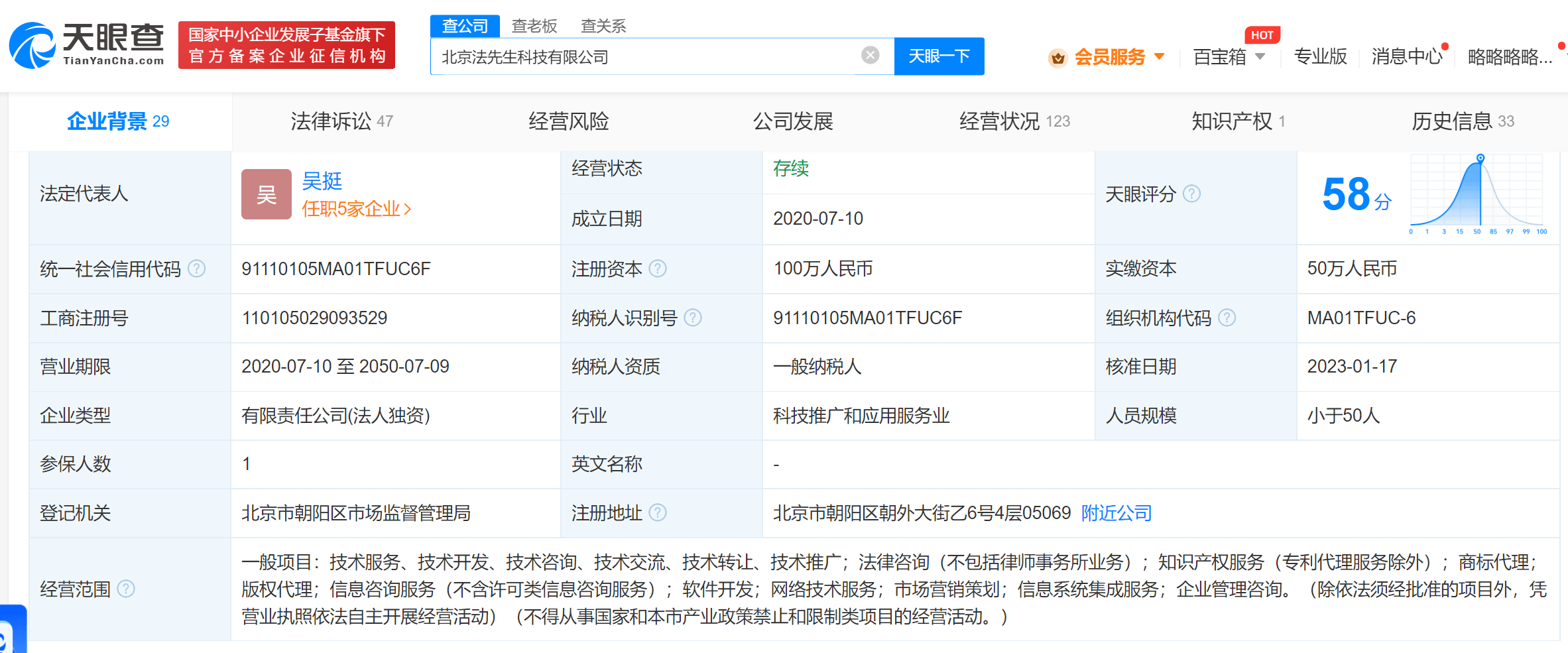The height and width of the screenshot is (653, 1568).
Task: Click the red 官方备案企业征信机构 banner
Action: [x=286, y=45]
